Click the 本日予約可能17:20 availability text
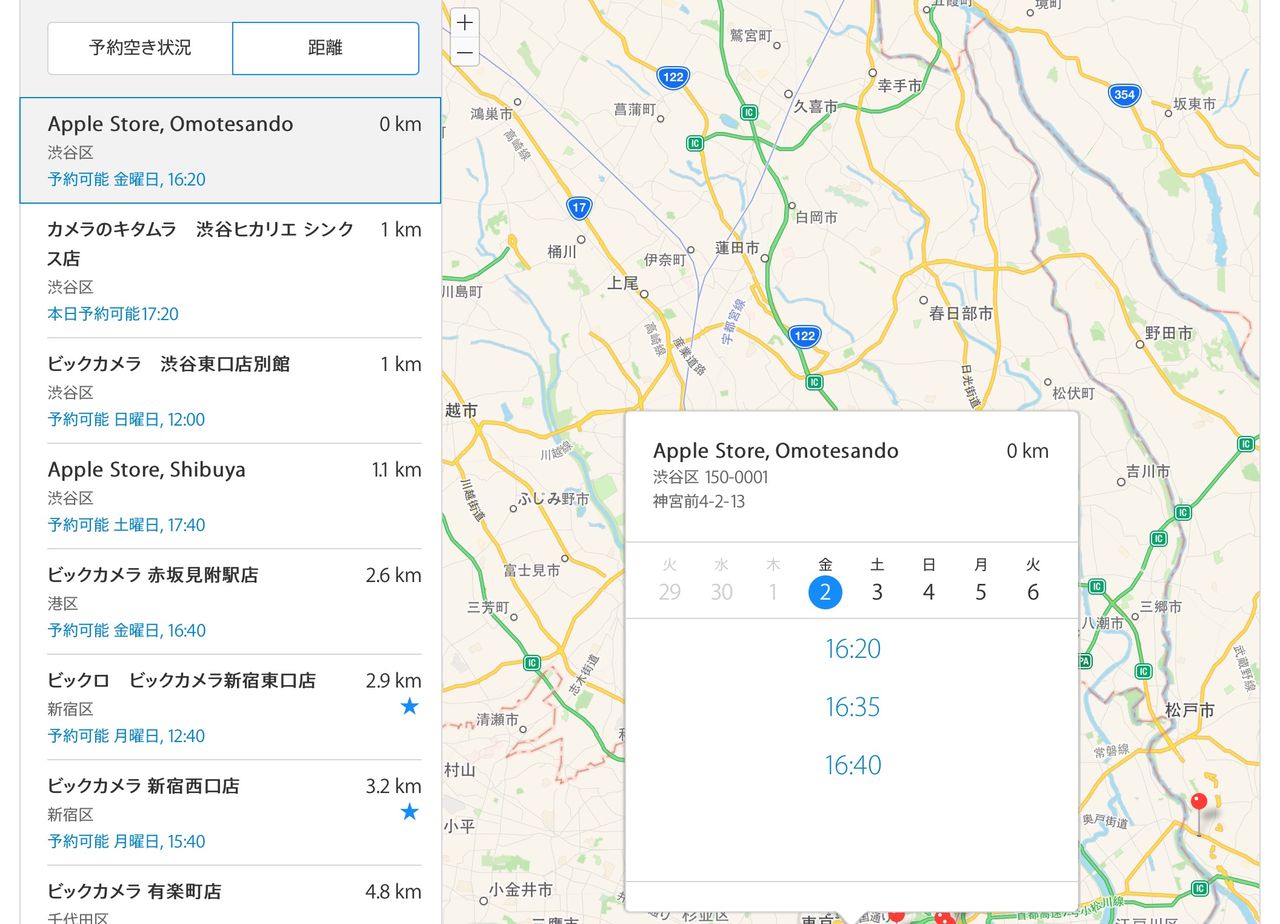This screenshot has height=924, width=1280. [x=113, y=314]
